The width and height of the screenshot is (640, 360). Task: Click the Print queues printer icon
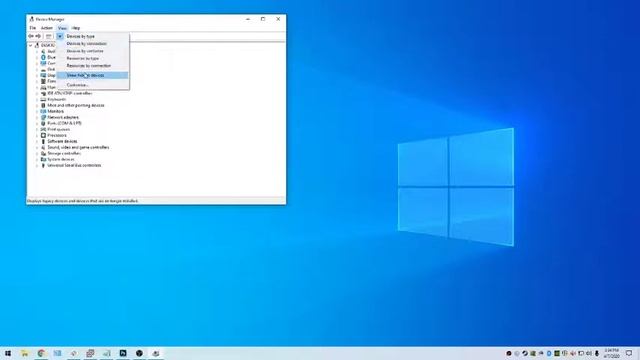(43, 129)
